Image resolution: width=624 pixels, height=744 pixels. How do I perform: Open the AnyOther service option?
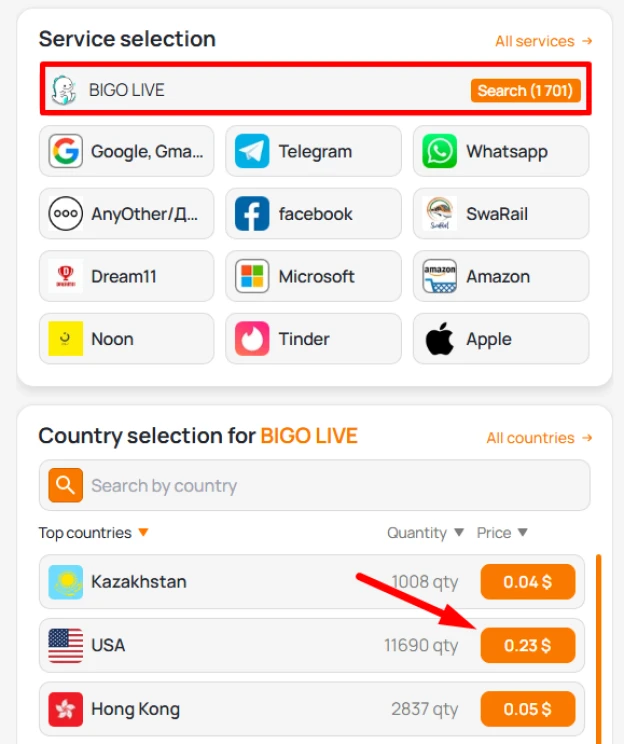coord(127,214)
